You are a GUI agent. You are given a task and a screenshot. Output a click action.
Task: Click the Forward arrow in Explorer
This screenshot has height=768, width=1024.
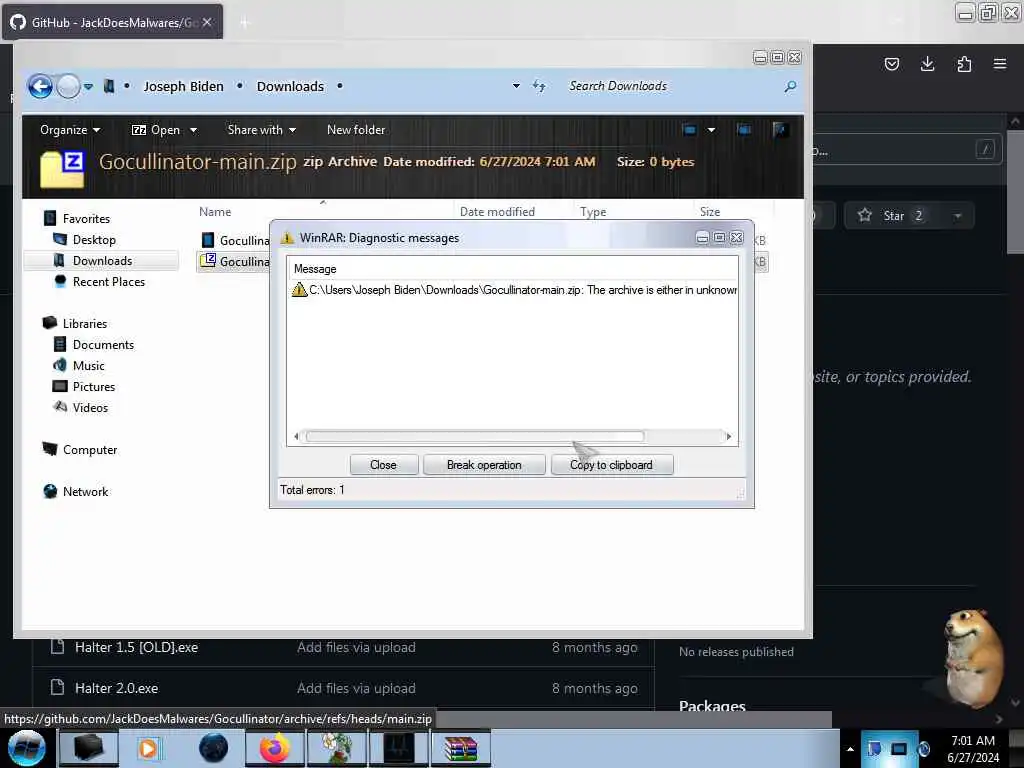(x=69, y=86)
